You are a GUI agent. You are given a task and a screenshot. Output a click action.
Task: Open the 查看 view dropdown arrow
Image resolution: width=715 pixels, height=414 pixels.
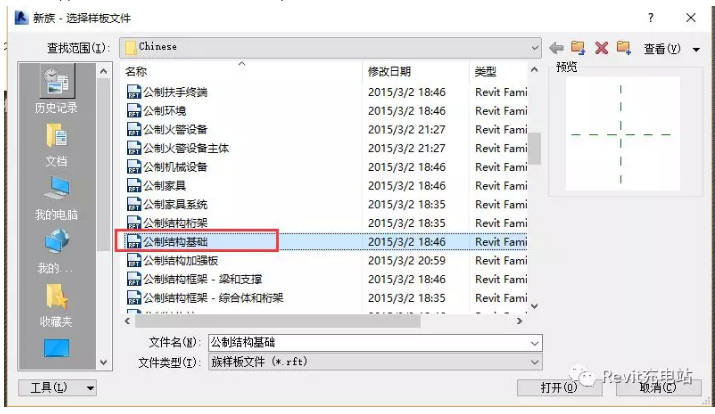click(x=696, y=49)
